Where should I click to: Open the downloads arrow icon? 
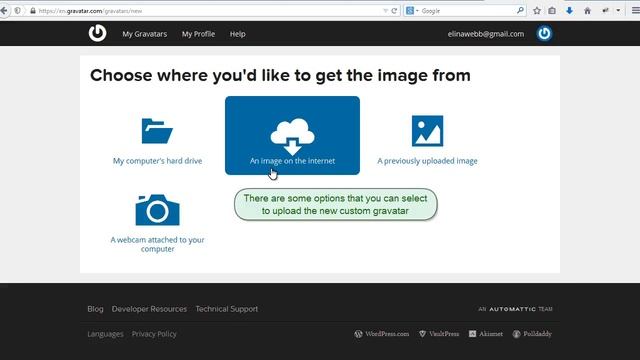pos(569,11)
